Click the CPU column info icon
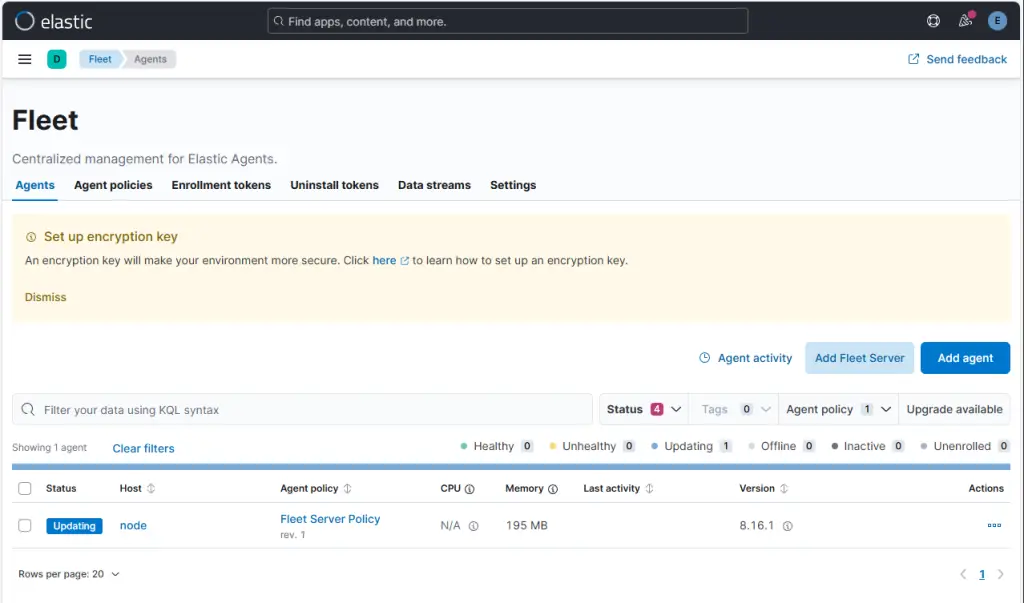 (x=470, y=489)
